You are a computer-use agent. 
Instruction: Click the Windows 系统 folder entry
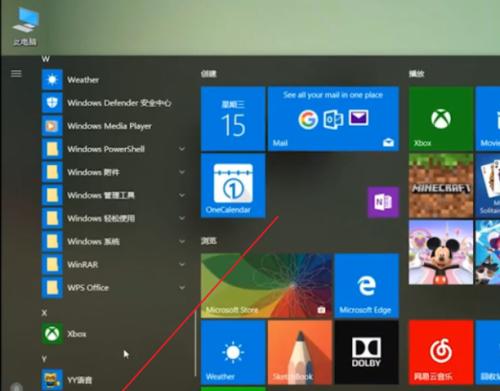click(x=113, y=241)
